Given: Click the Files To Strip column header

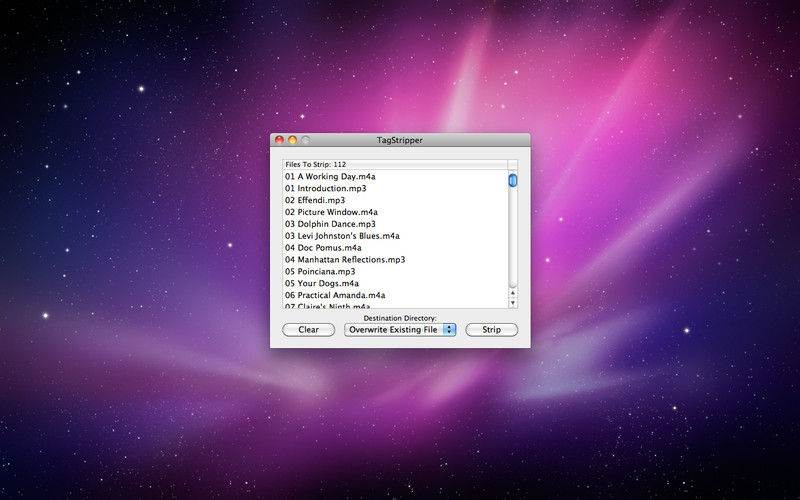Looking at the screenshot, I should (395, 164).
